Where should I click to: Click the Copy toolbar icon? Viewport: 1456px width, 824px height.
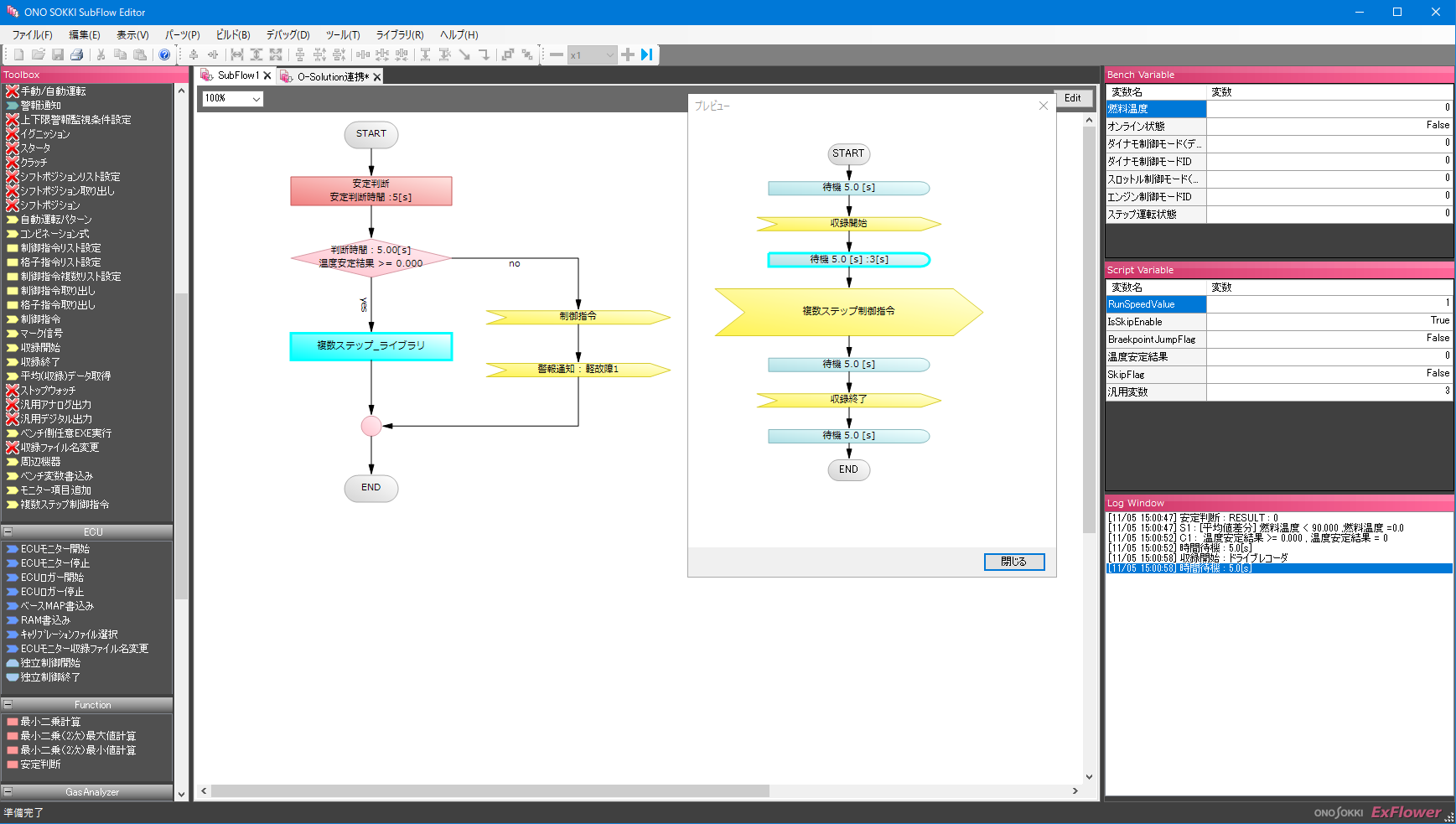[120, 54]
